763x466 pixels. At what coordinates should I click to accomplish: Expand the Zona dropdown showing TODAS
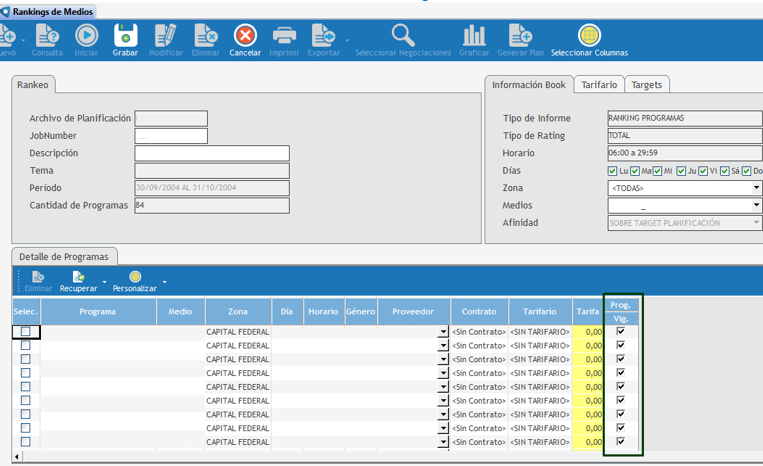(756, 188)
